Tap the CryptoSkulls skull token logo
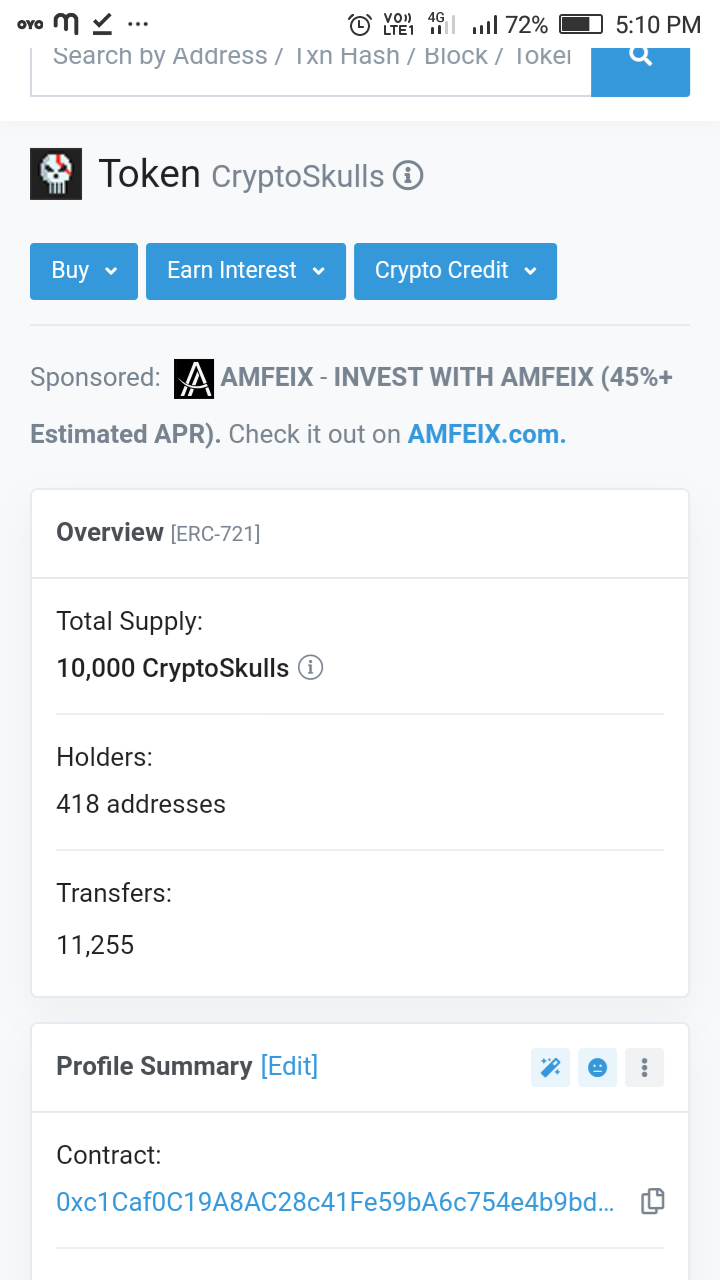The height and width of the screenshot is (1280, 720). click(x=56, y=174)
